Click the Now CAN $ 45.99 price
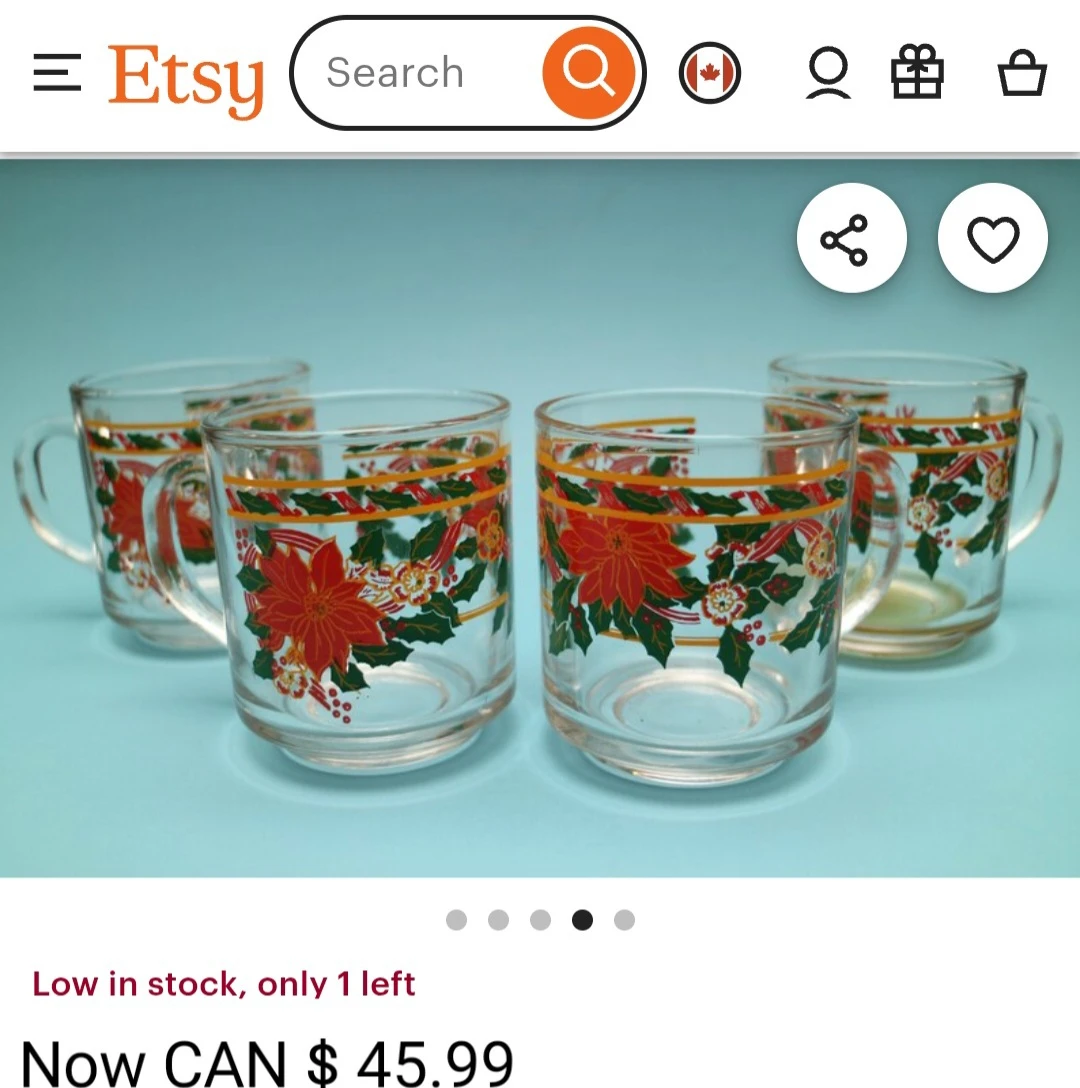This screenshot has height=1088, width=1080. pyautogui.click(x=267, y=1063)
